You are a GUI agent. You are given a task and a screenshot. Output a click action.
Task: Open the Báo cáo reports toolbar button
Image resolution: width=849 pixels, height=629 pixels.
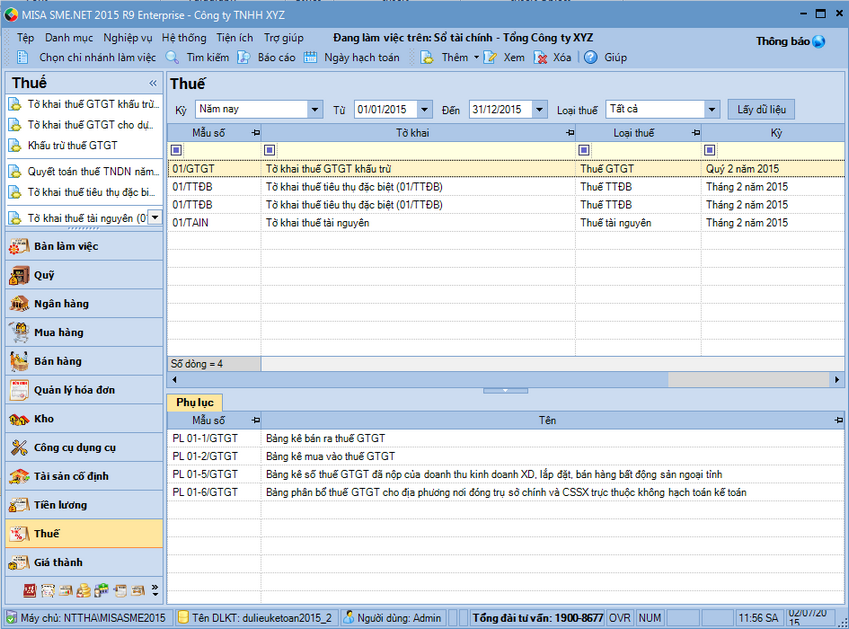pos(266,57)
